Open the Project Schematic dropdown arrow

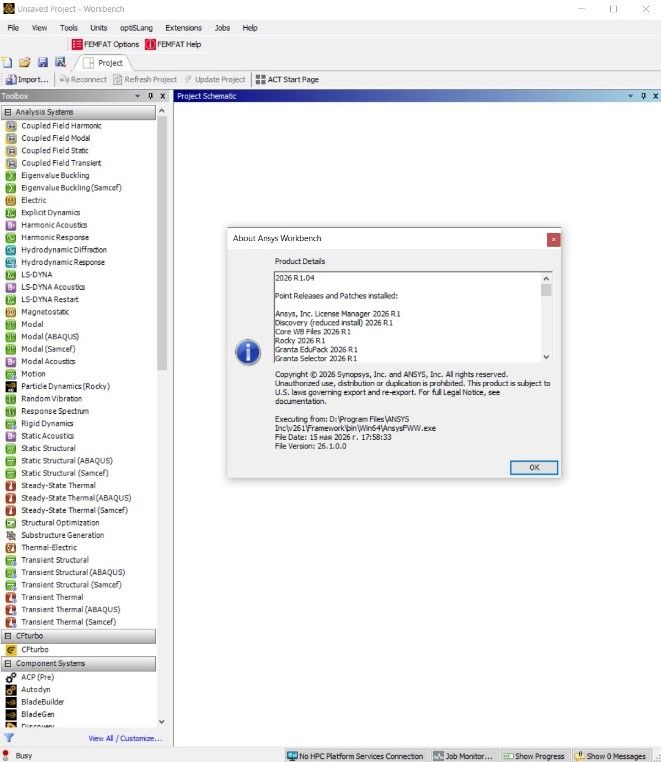coord(630,96)
